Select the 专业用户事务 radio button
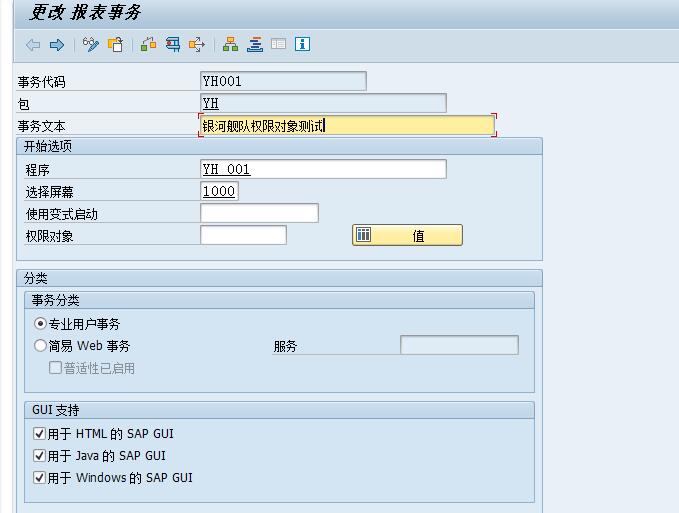This screenshot has height=513, width=679. pyautogui.click(x=41, y=324)
